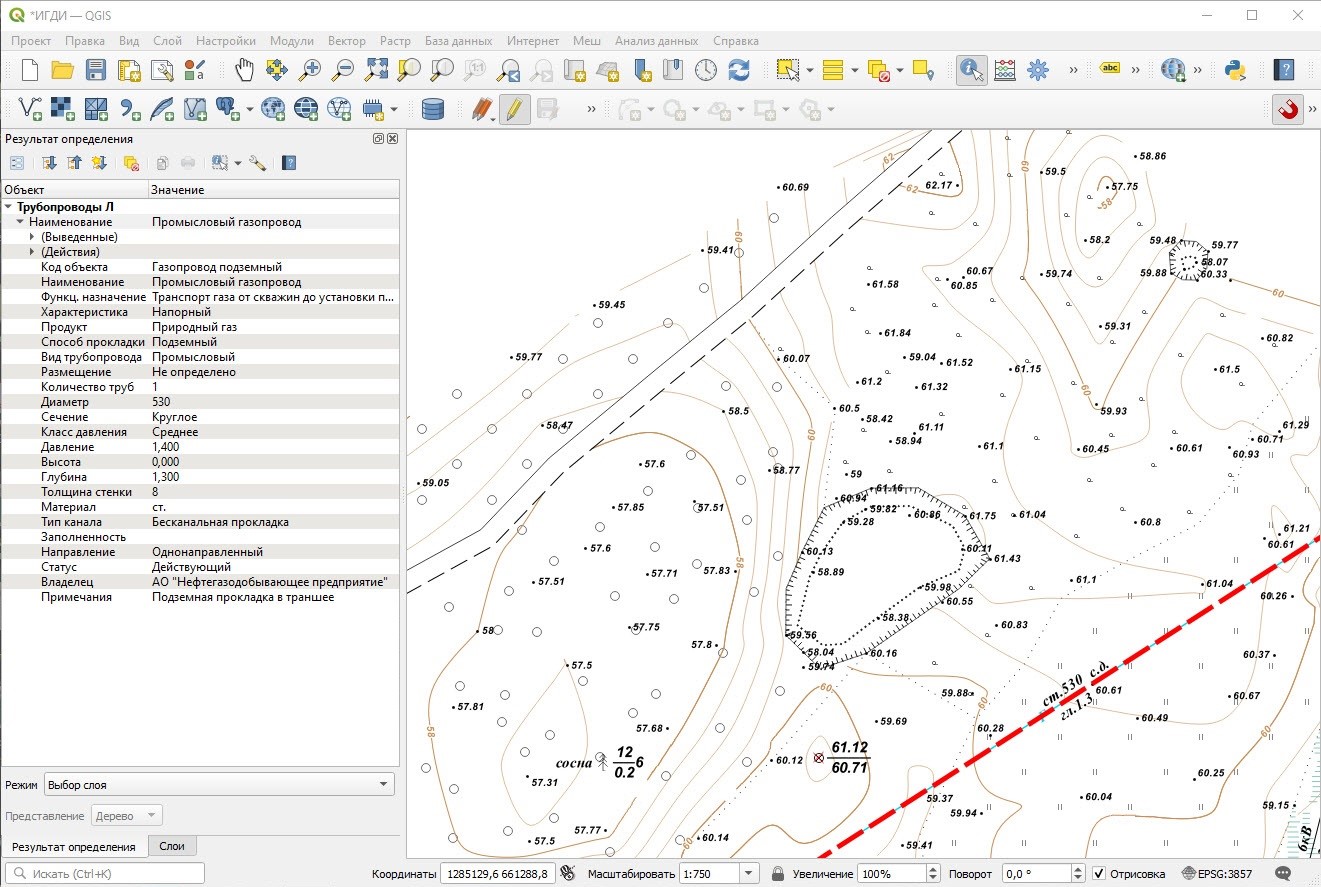The image size is (1321, 887).
Task: Save project with floppy disk icon
Action: click(x=95, y=70)
